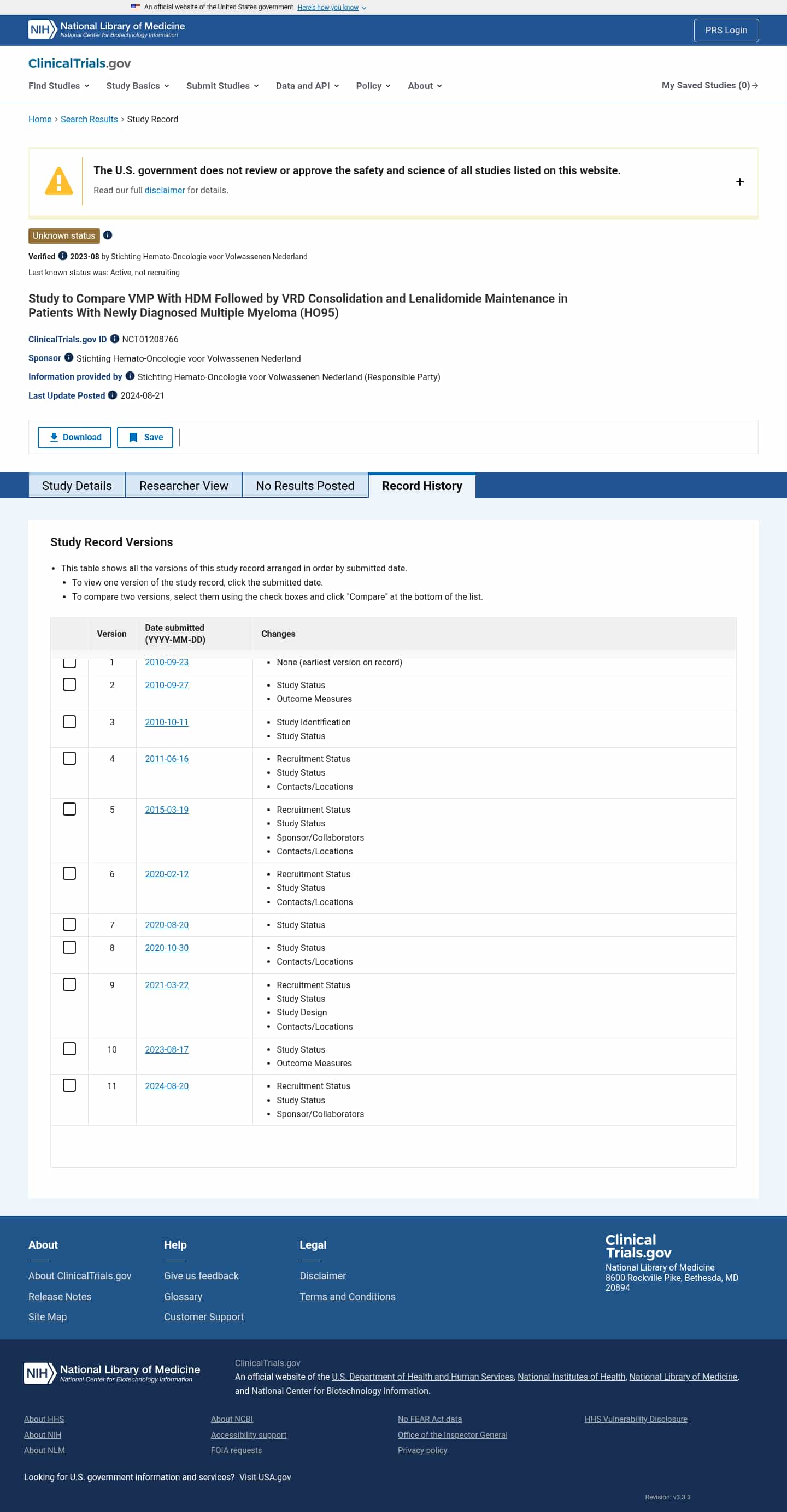The image size is (787, 1512).
Task: Open version dated 2010-09-27
Action: coord(167,685)
